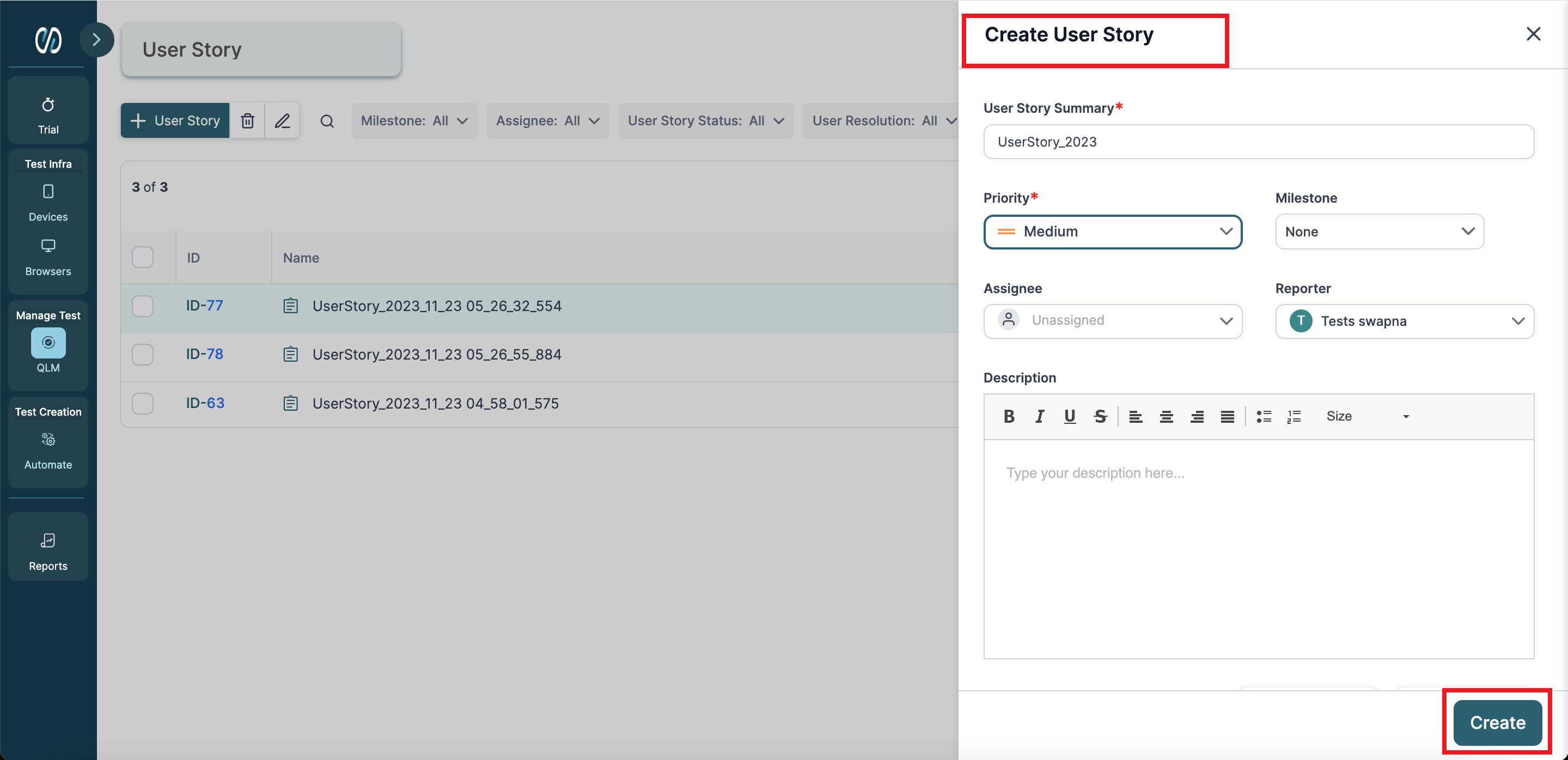Viewport: 1568px width, 760px height.
Task: Open the User Story Status filter
Action: tap(705, 120)
